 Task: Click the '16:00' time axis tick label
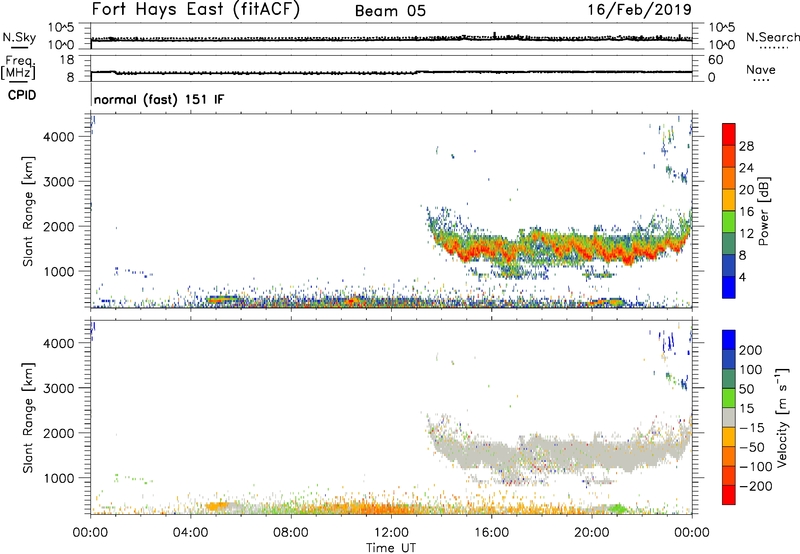491,533
